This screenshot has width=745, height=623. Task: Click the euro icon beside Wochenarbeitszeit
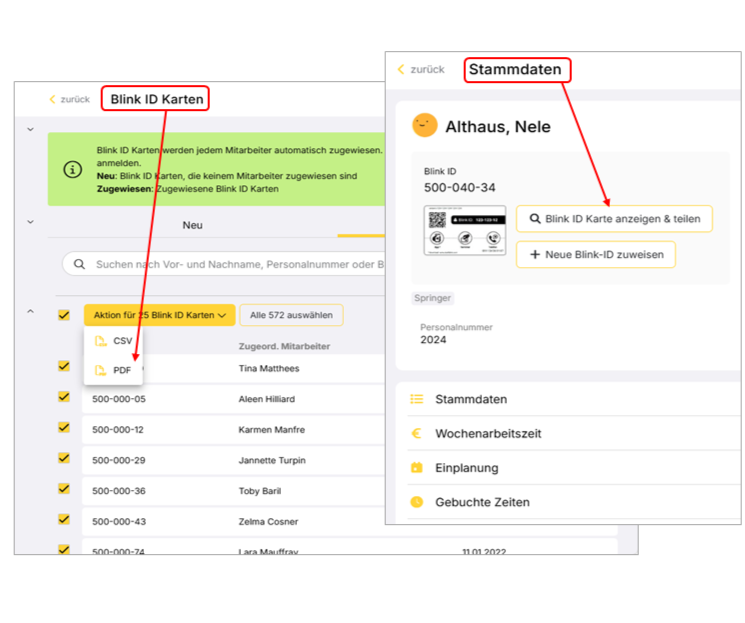416,434
